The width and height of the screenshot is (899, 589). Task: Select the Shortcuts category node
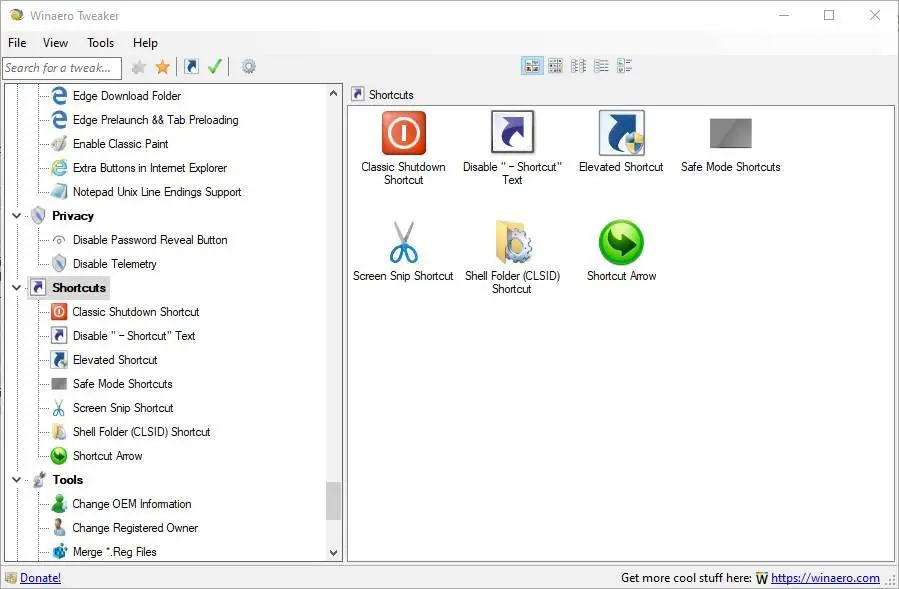click(x=79, y=288)
